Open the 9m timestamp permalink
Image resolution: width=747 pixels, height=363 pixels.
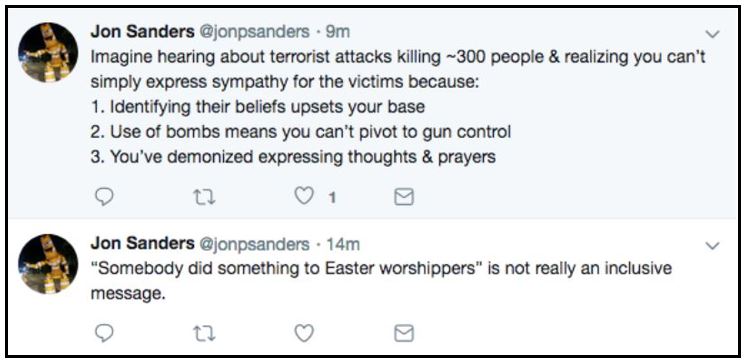click(x=337, y=32)
